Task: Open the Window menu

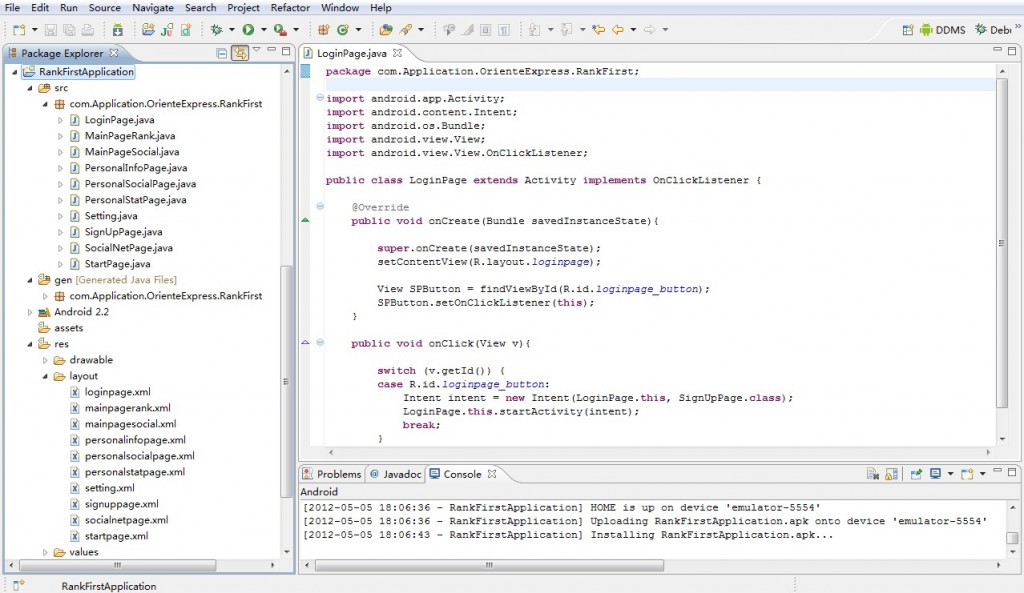Action: pos(340,8)
